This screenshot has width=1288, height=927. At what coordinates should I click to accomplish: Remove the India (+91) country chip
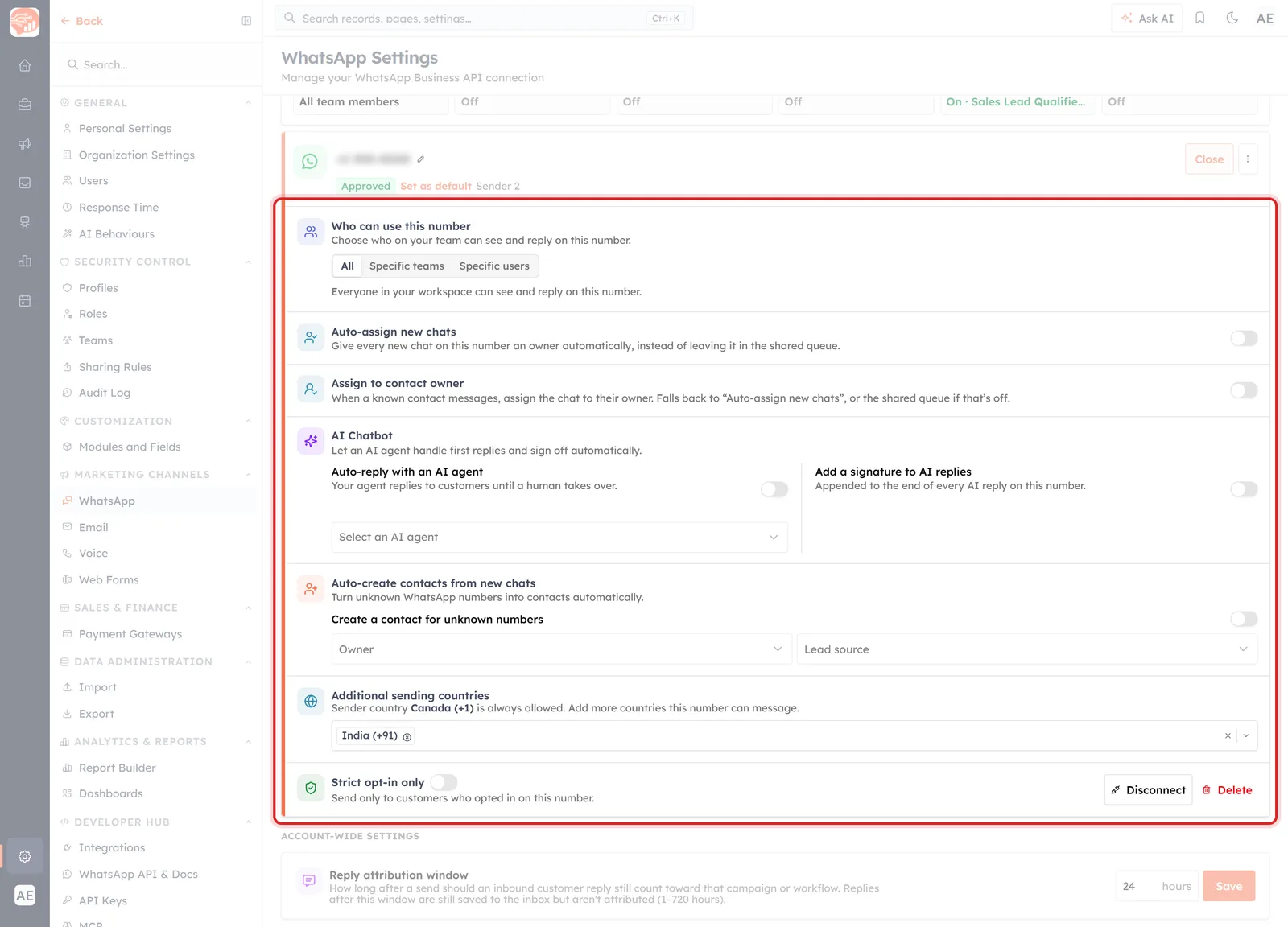(x=407, y=736)
